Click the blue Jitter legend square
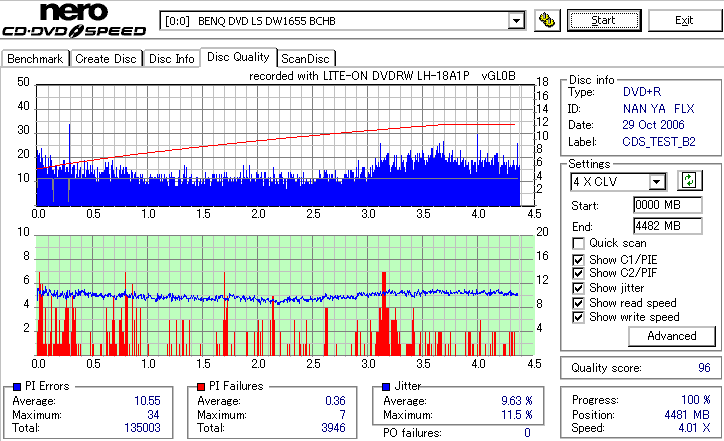Screen dimensions: 724x441 [x=386, y=387]
